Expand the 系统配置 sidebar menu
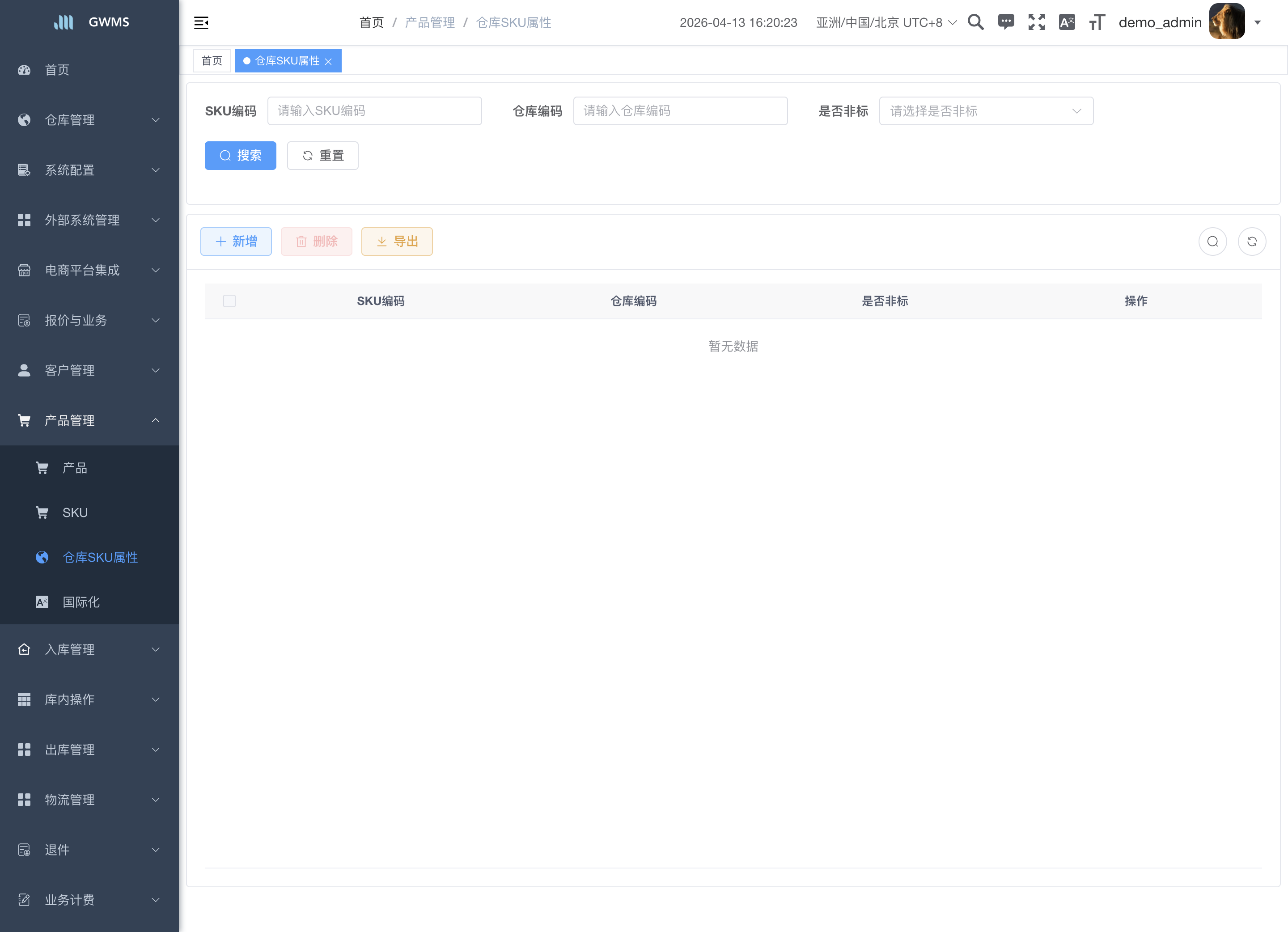1288x932 pixels. pyautogui.click(x=89, y=170)
